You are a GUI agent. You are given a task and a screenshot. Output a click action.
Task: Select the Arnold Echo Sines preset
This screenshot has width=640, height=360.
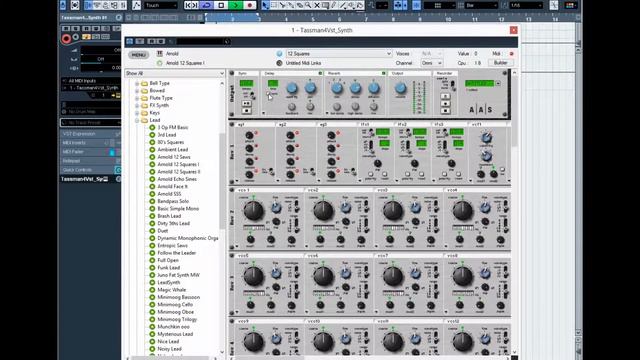(177, 179)
